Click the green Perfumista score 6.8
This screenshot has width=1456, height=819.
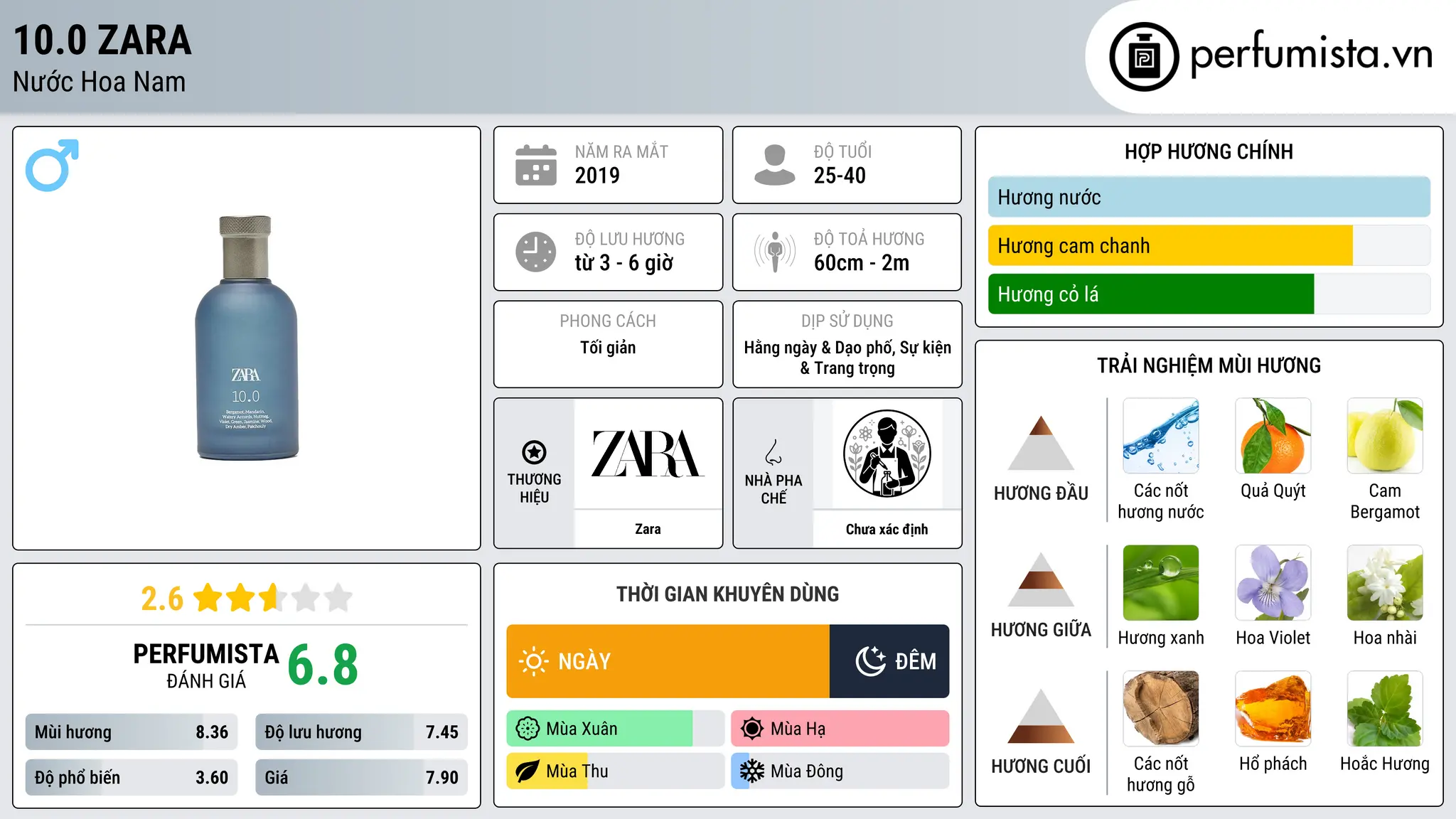point(323,665)
